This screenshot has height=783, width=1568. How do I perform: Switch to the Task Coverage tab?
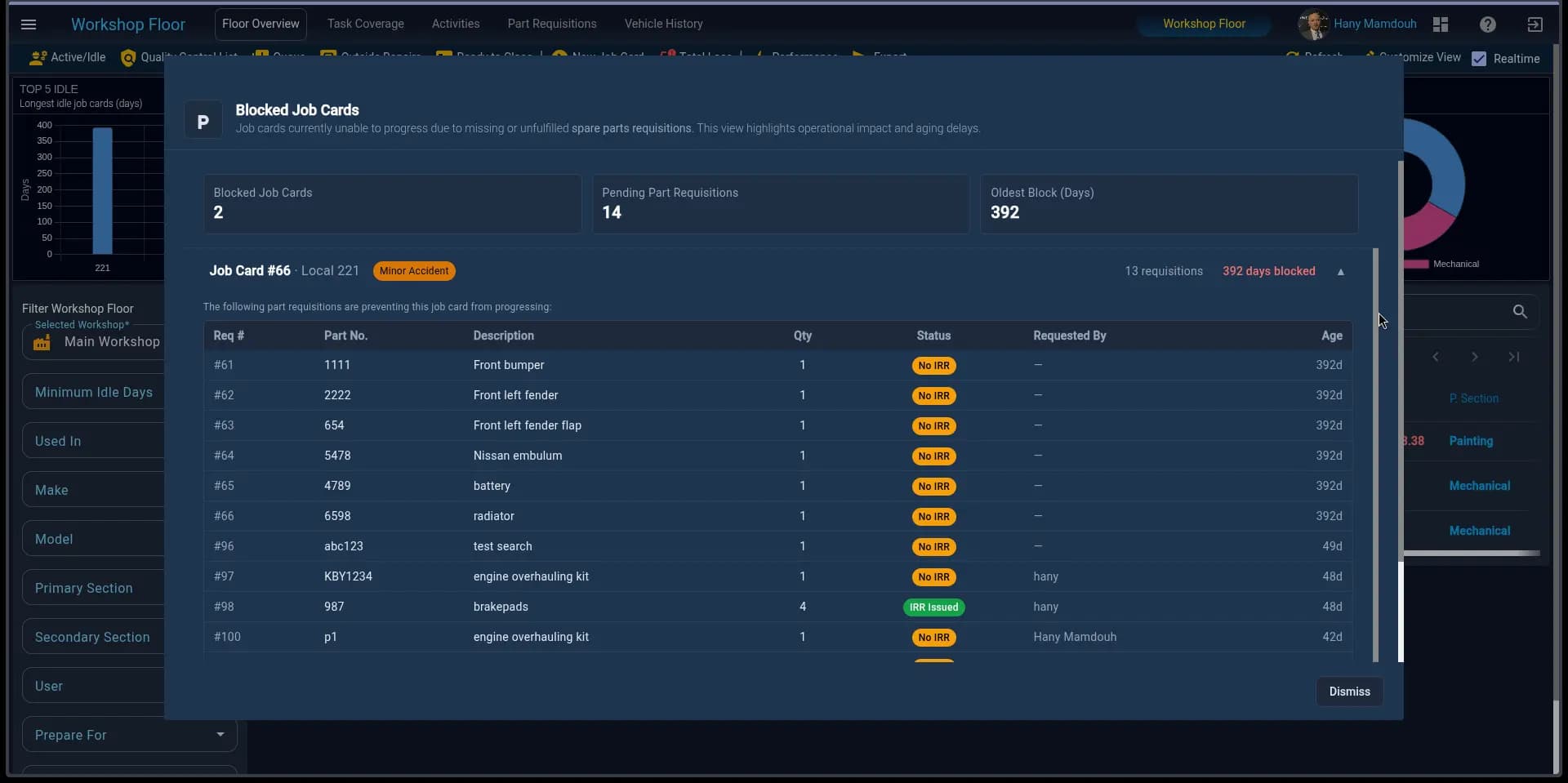(x=365, y=24)
